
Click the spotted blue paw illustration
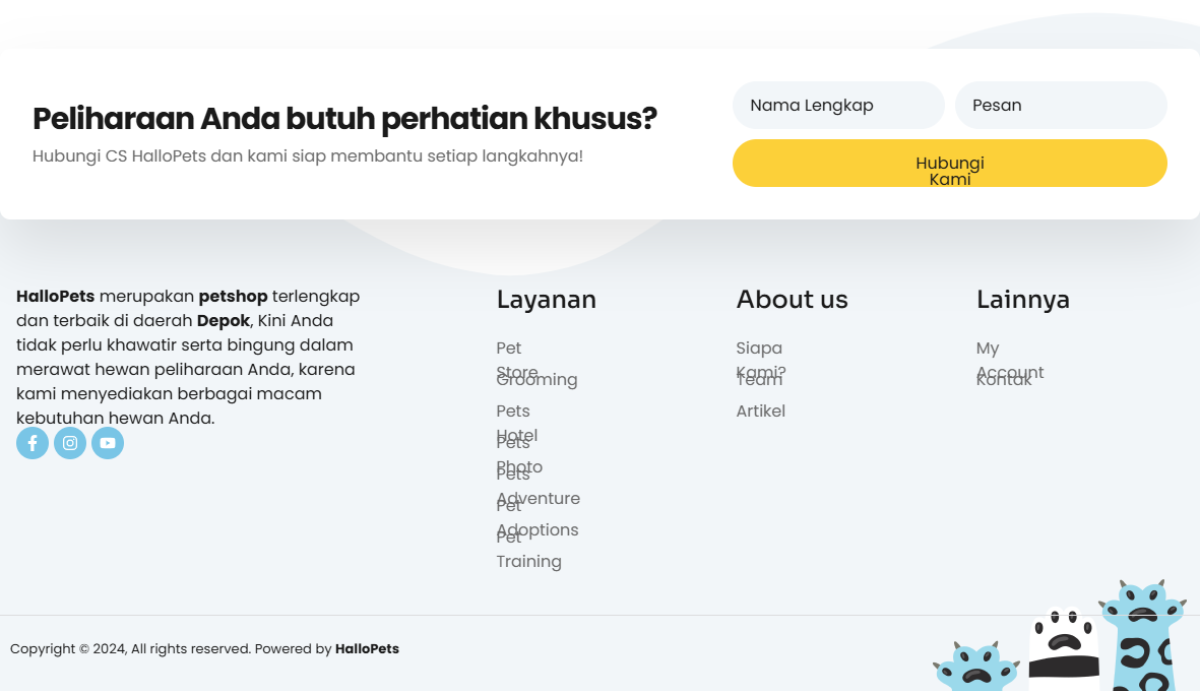[1143, 636]
